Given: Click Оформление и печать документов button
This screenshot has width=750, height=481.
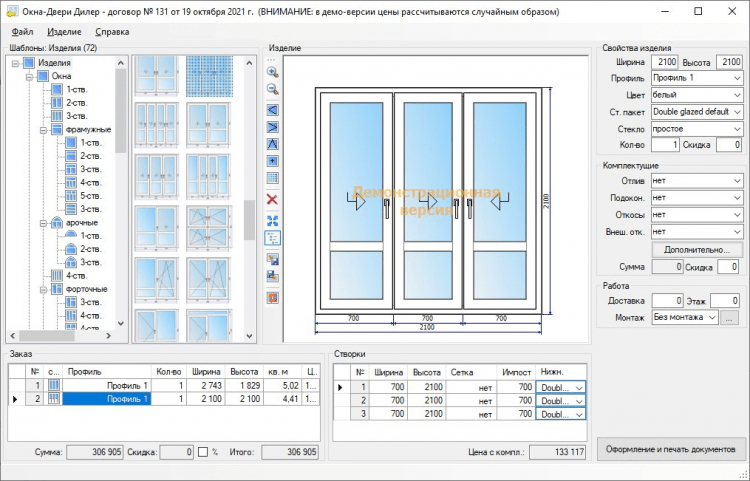Looking at the screenshot, I should [670, 449].
